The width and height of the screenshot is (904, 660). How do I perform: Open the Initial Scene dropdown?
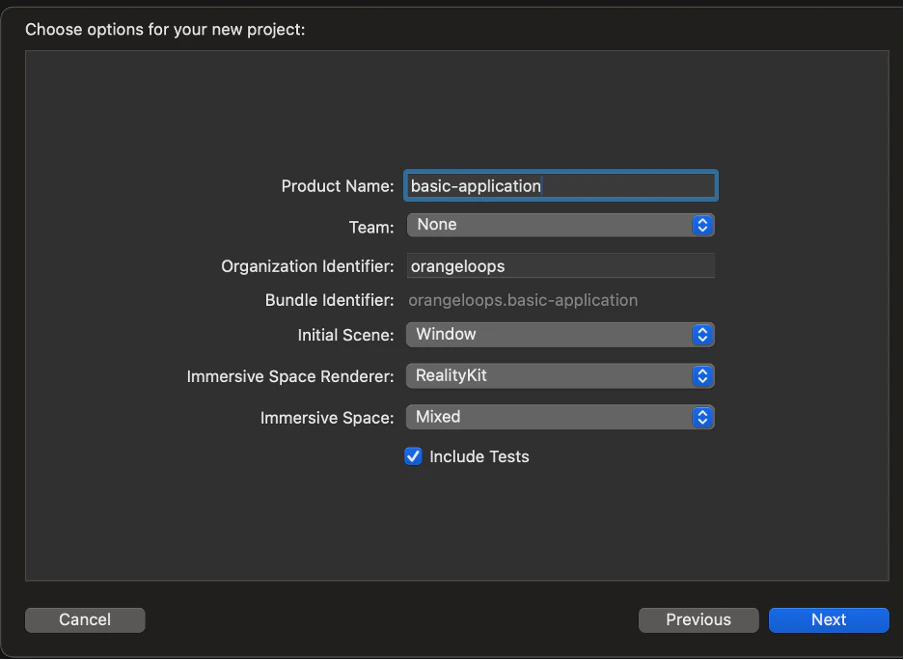click(x=560, y=334)
